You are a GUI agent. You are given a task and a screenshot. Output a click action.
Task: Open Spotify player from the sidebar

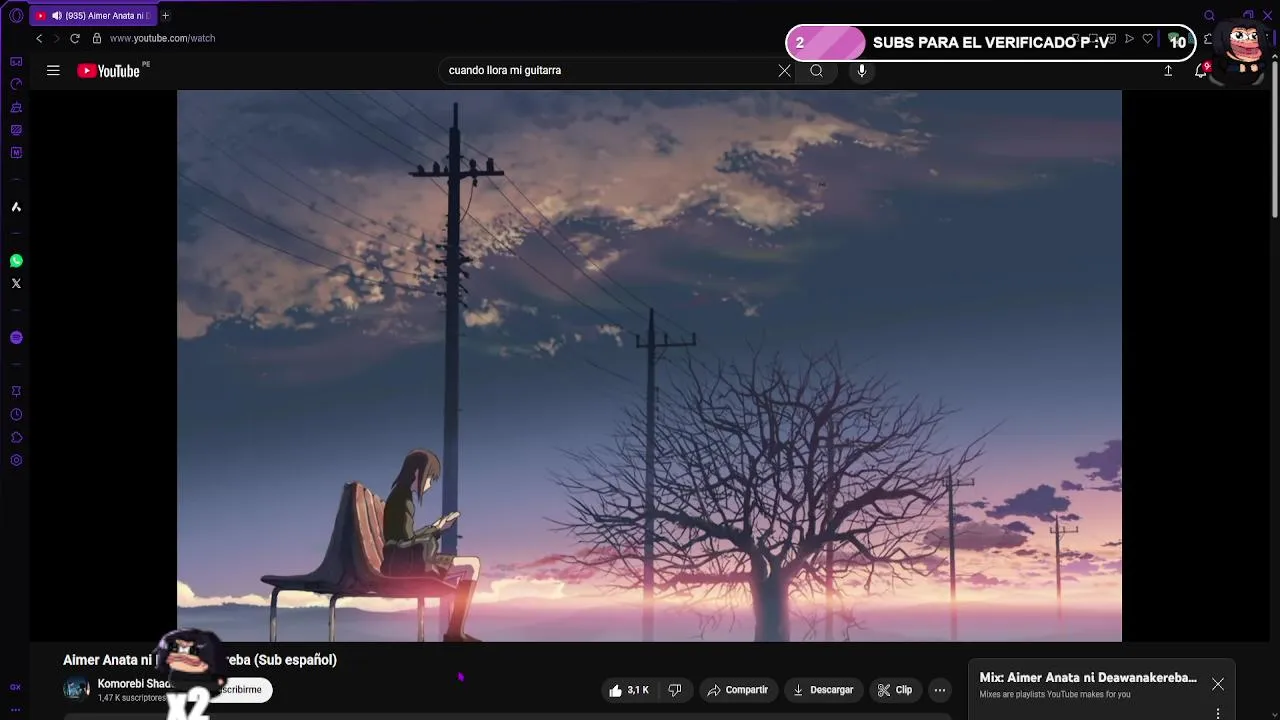click(x=16, y=338)
